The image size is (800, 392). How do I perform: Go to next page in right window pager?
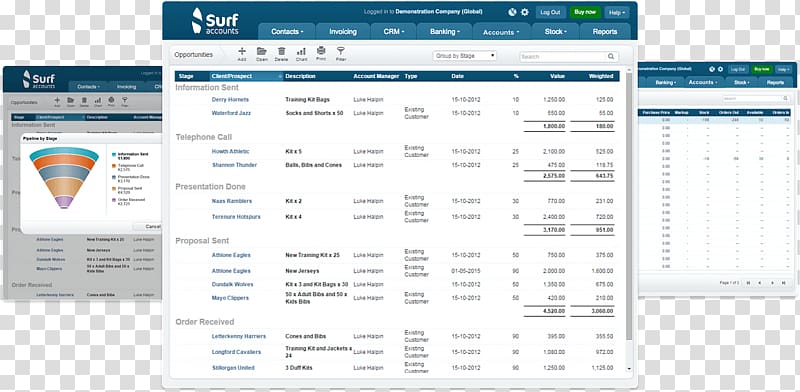772,282
